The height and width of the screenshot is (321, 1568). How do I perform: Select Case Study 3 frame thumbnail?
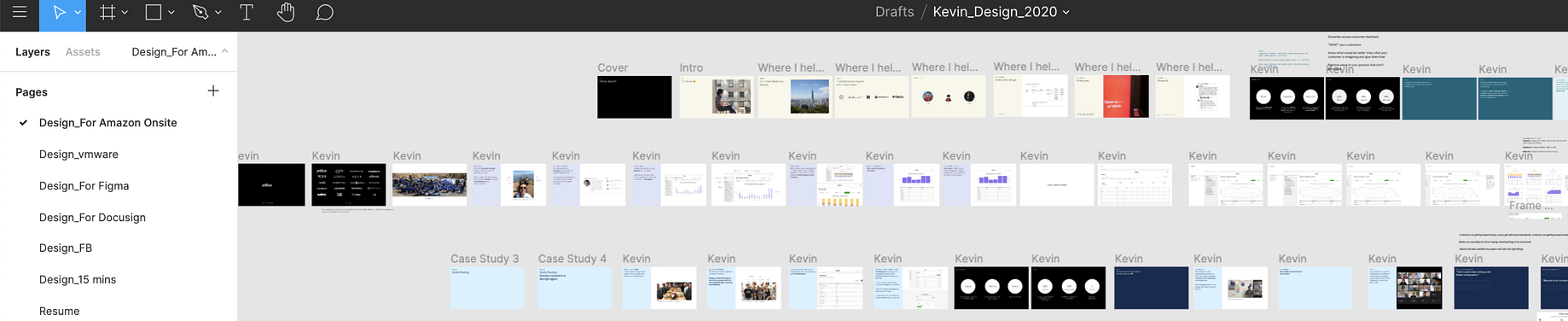tap(487, 288)
